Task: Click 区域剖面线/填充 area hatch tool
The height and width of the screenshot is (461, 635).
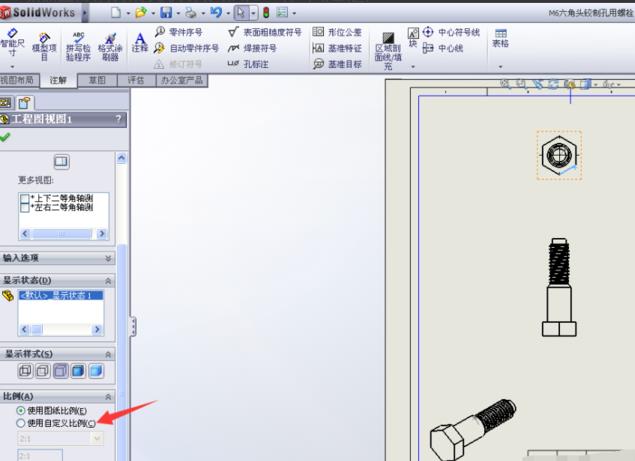Action: pyautogui.click(x=388, y=51)
